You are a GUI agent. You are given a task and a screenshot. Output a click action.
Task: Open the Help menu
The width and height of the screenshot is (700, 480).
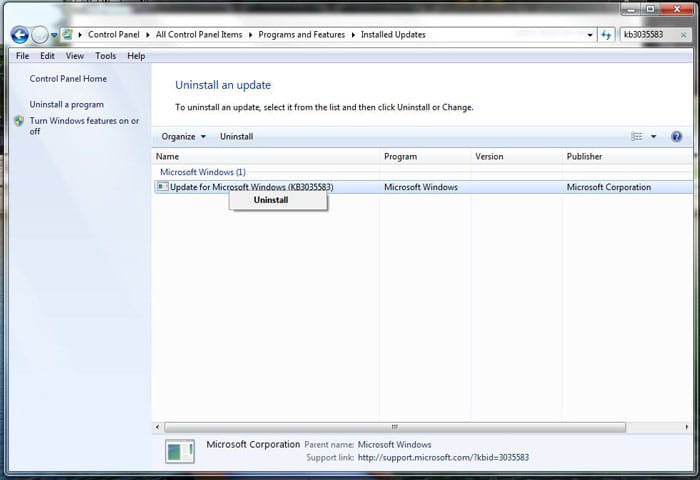click(136, 56)
